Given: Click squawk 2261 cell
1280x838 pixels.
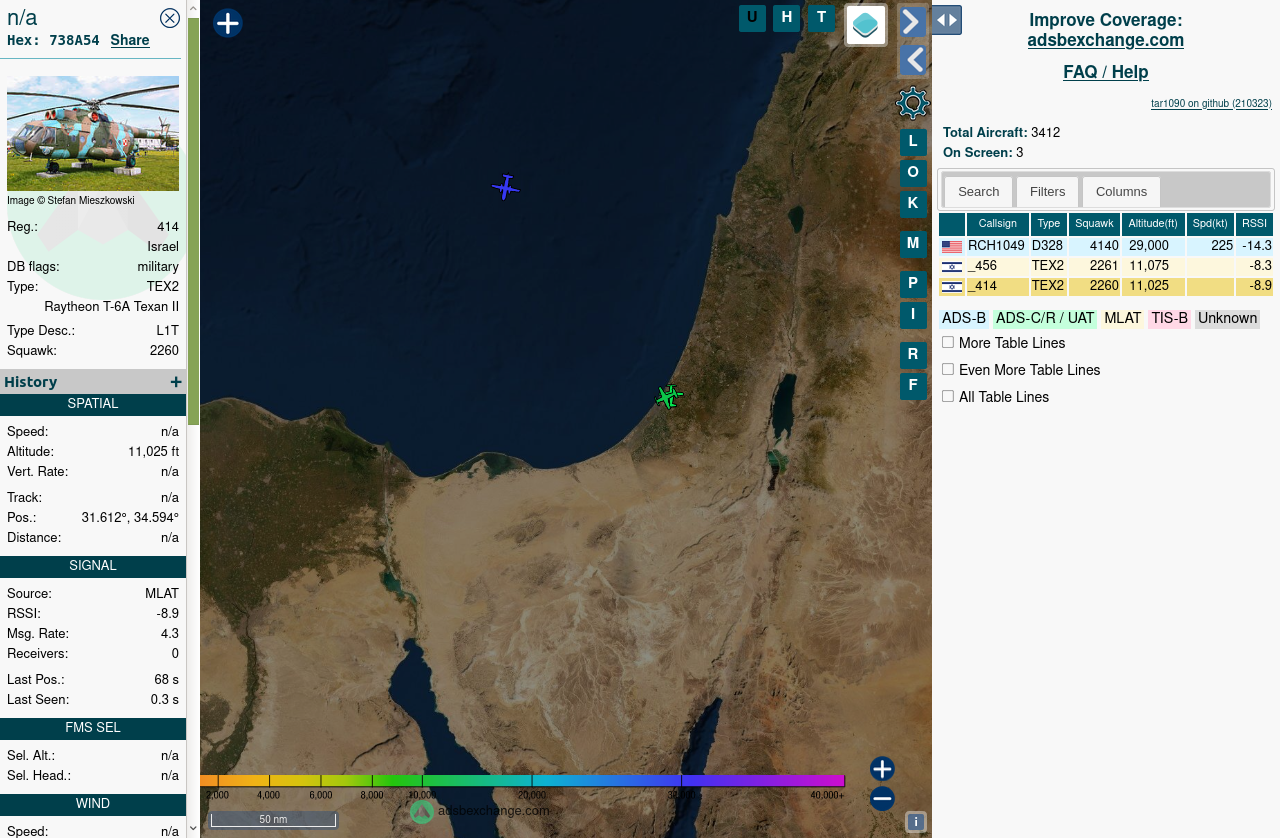Looking at the screenshot, I should click(1094, 266).
